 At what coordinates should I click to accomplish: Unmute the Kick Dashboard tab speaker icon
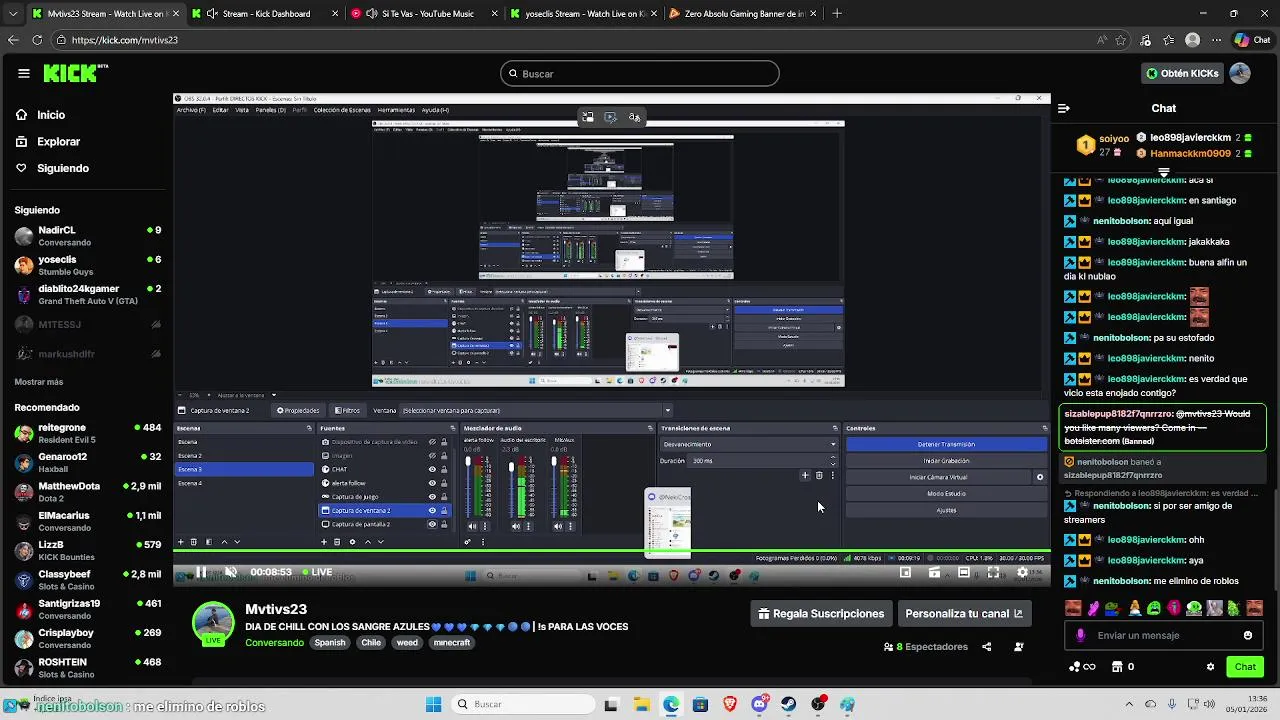tap(212, 14)
